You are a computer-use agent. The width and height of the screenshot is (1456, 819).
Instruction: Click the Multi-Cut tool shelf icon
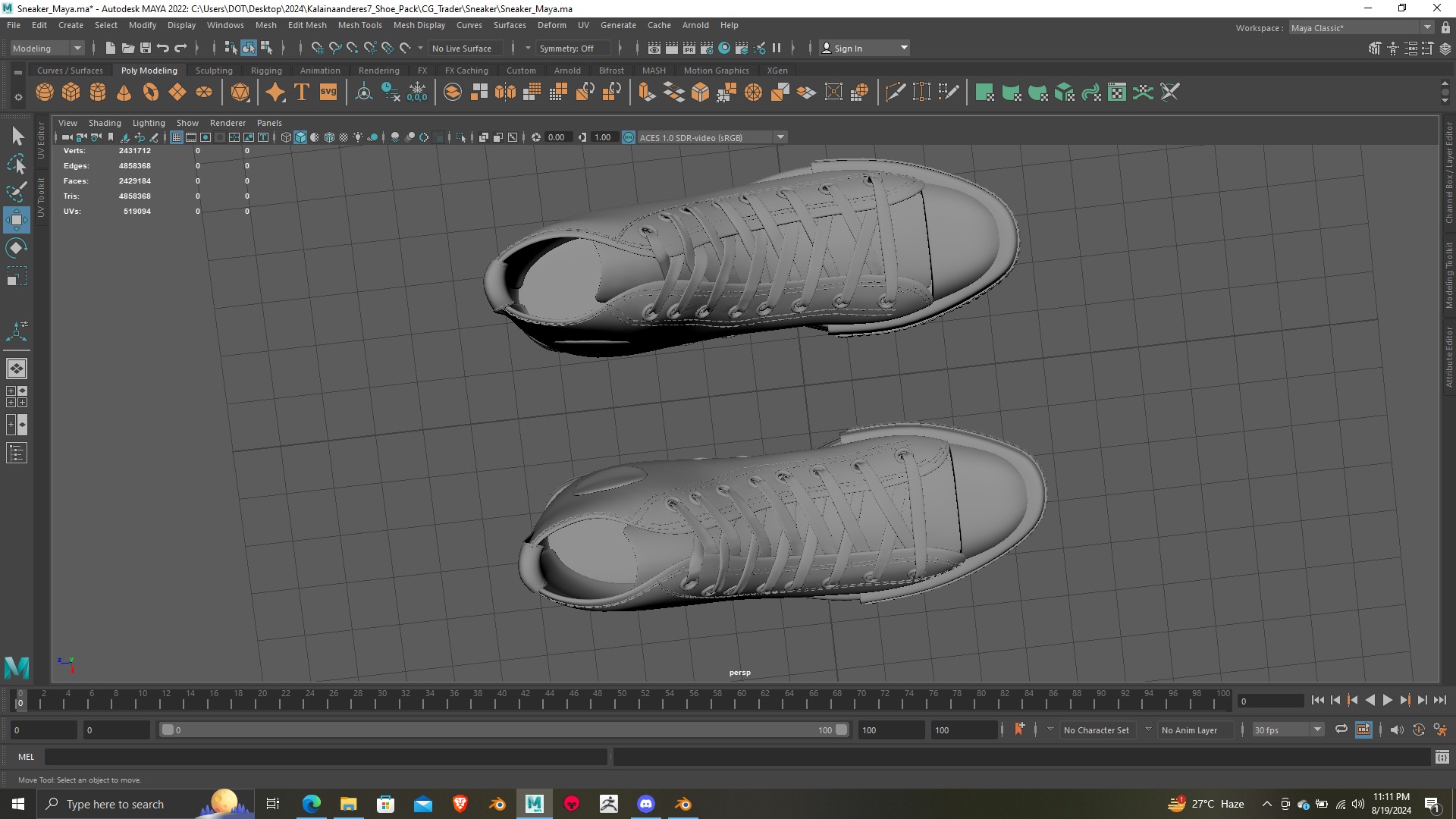tap(895, 93)
